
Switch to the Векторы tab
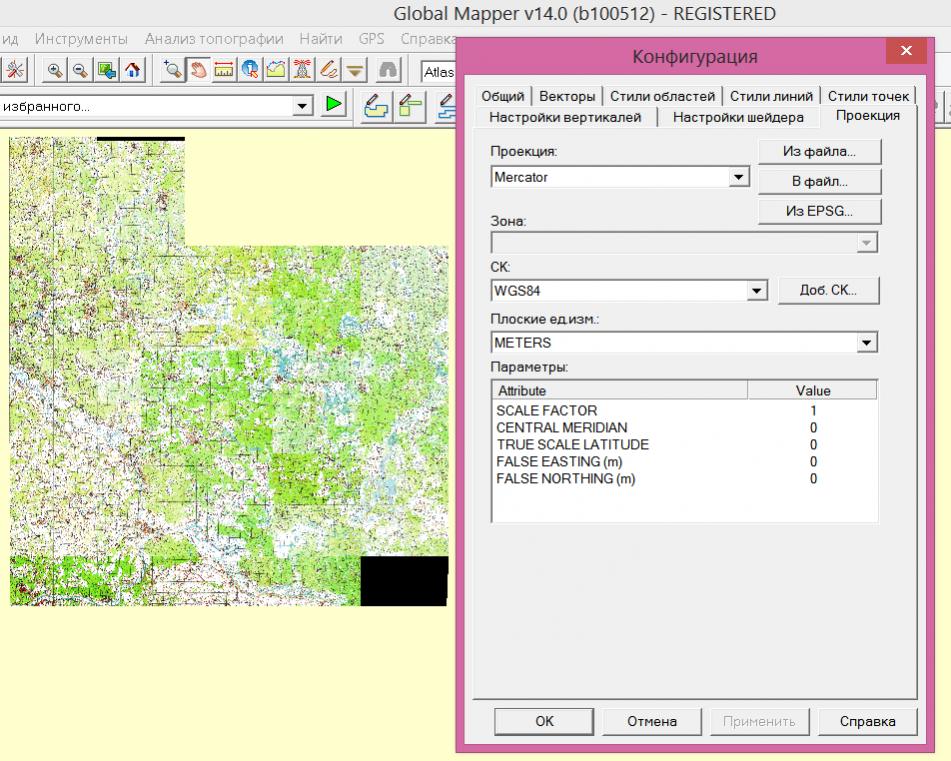567,96
